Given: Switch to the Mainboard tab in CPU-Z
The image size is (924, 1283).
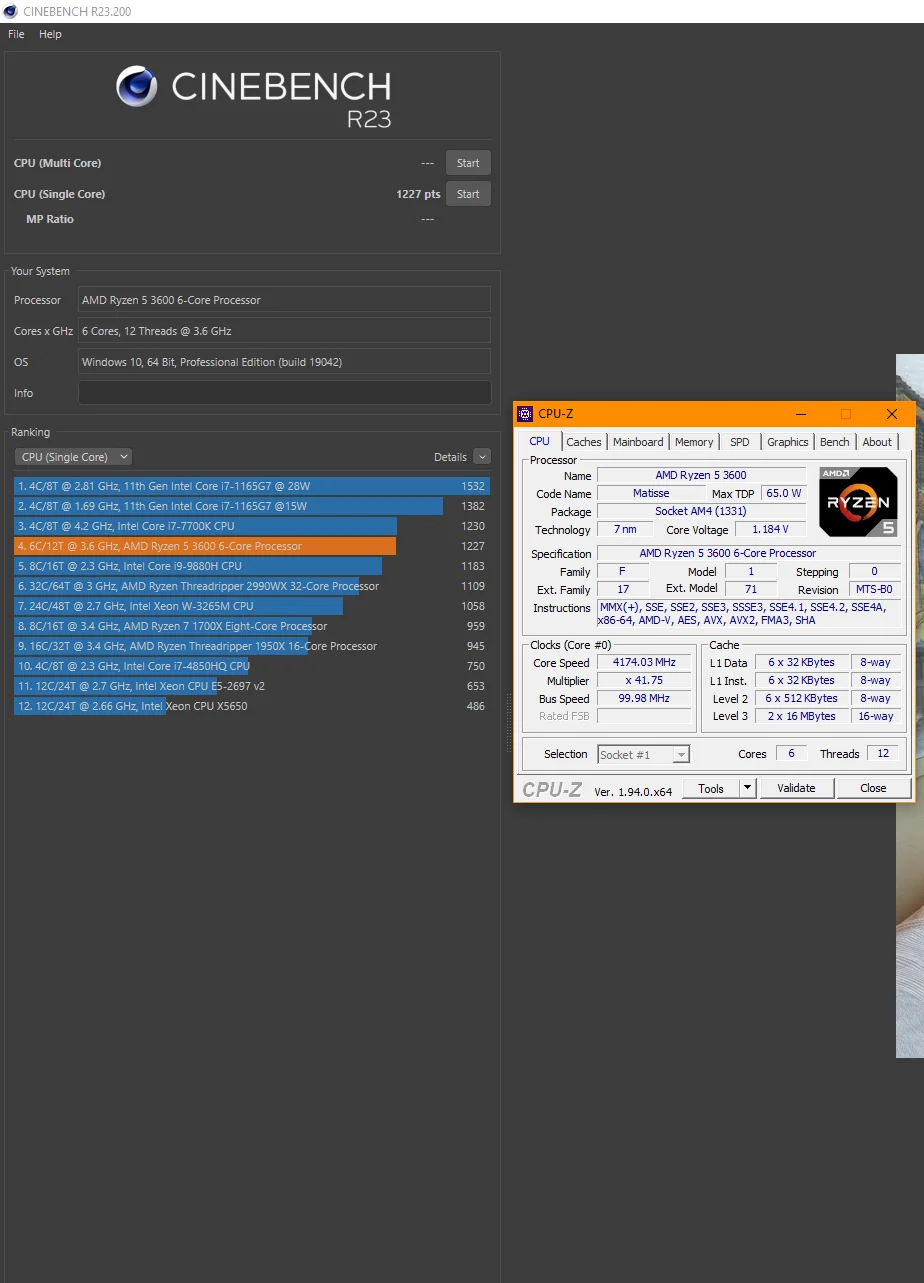Looking at the screenshot, I should [638, 442].
